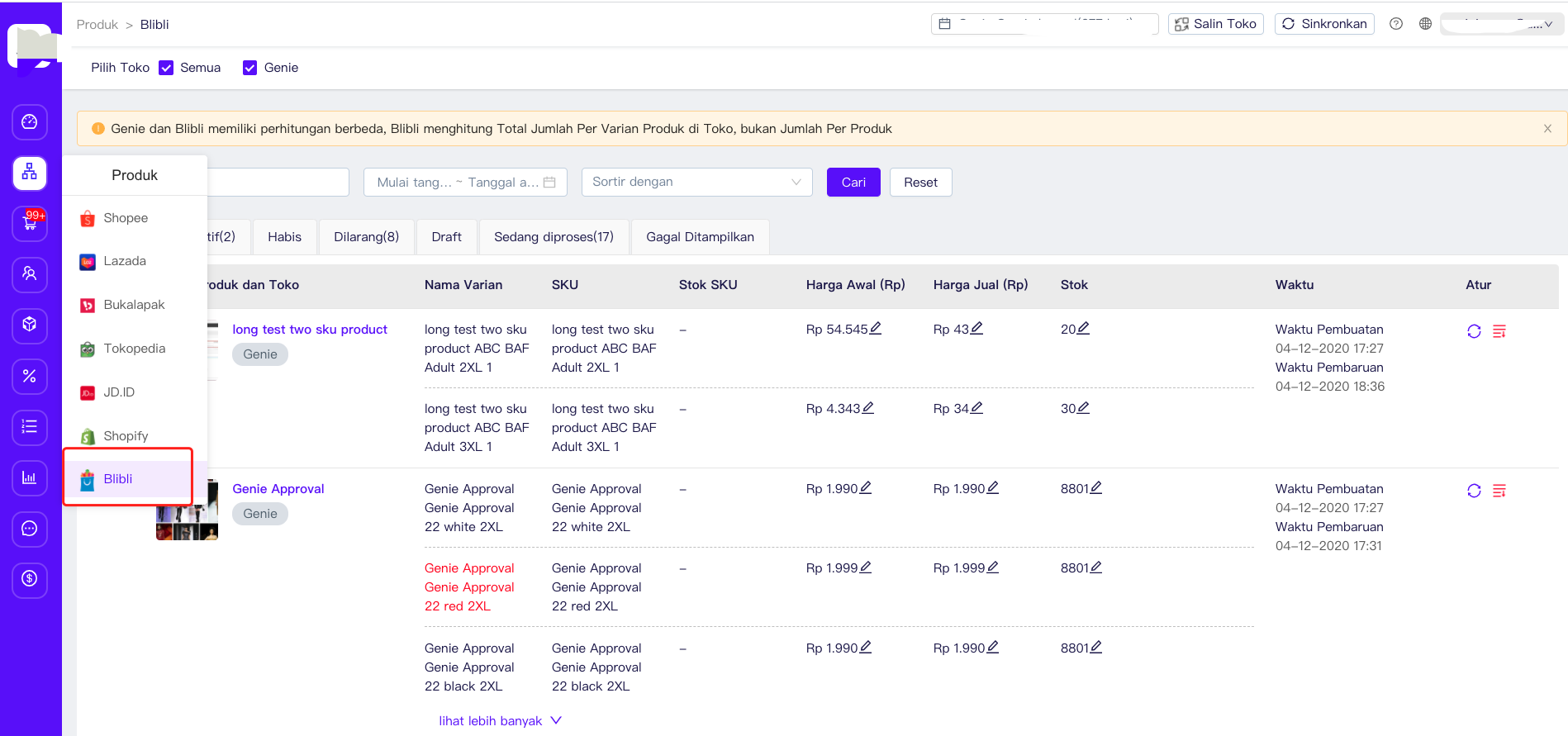
Task: Click the product hierarchy icon in sidebar
Action: pyautogui.click(x=30, y=173)
